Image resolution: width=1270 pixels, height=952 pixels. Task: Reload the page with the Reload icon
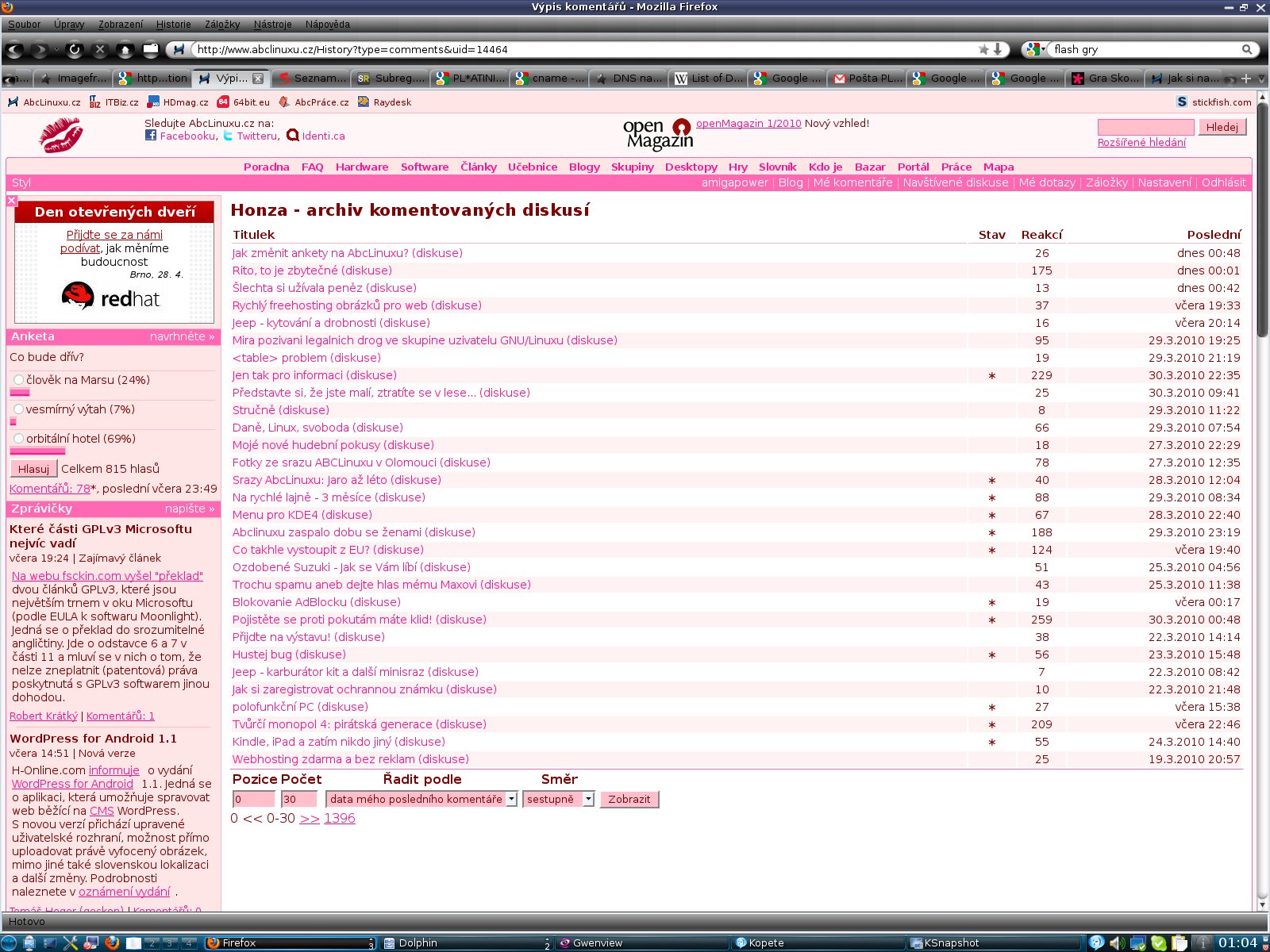click(x=75, y=49)
